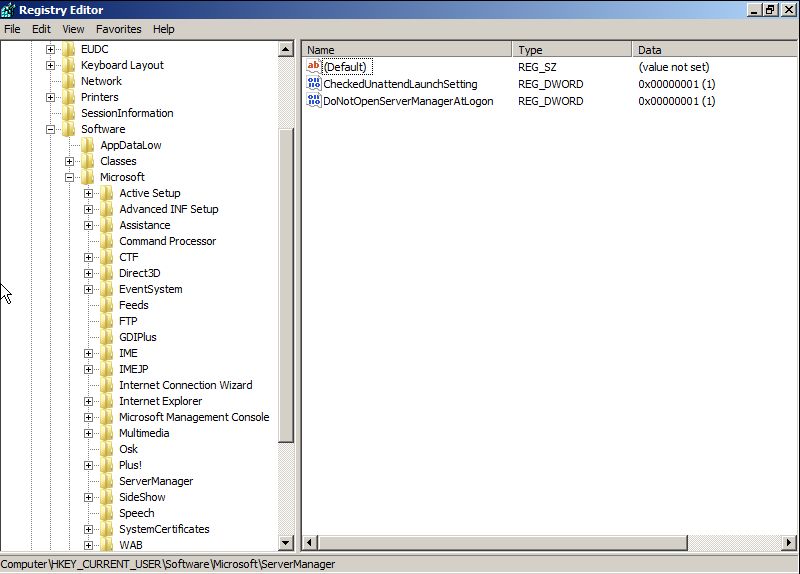Expand the SystemCertificates key
Image resolution: width=800 pixels, height=574 pixels.
(x=88, y=530)
